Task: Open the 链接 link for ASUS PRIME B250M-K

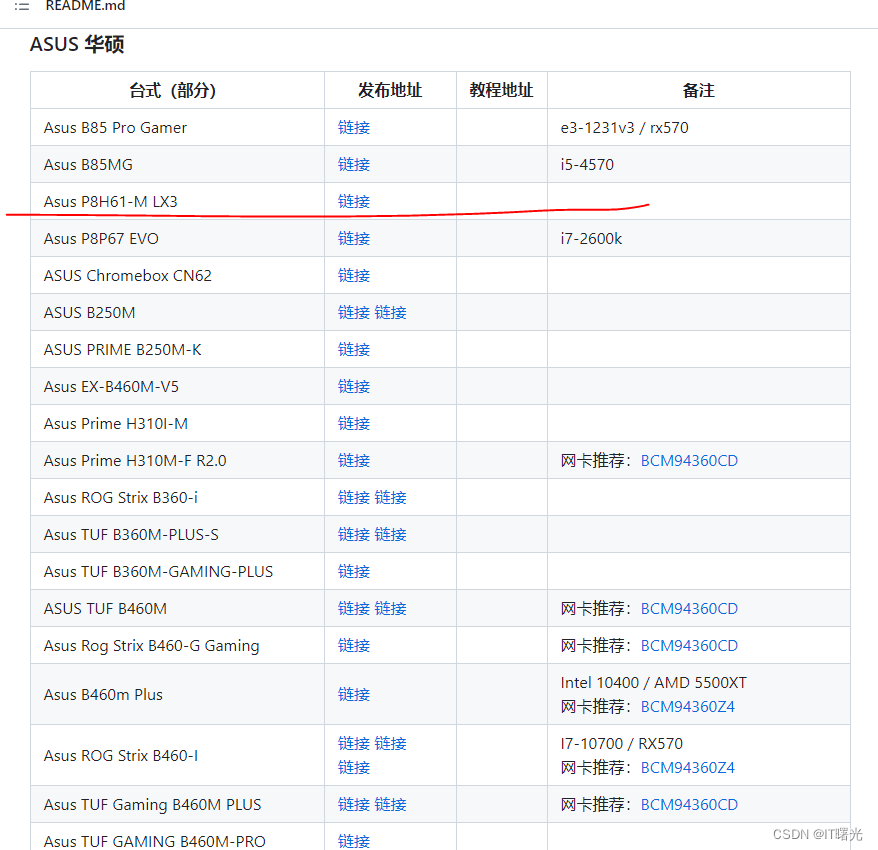Action: pyautogui.click(x=354, y=349)
